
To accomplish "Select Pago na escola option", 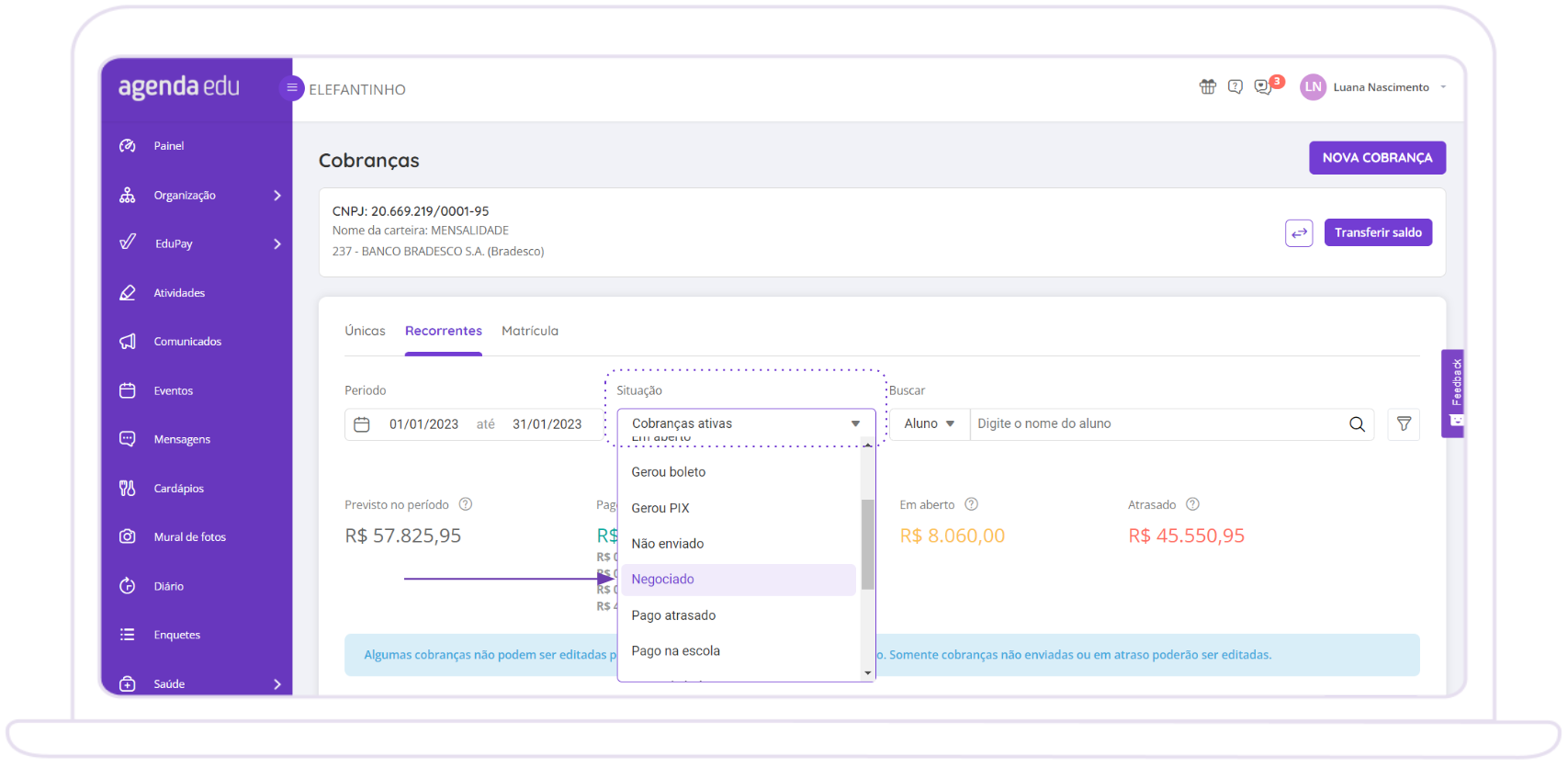I will tap(739, 651).
